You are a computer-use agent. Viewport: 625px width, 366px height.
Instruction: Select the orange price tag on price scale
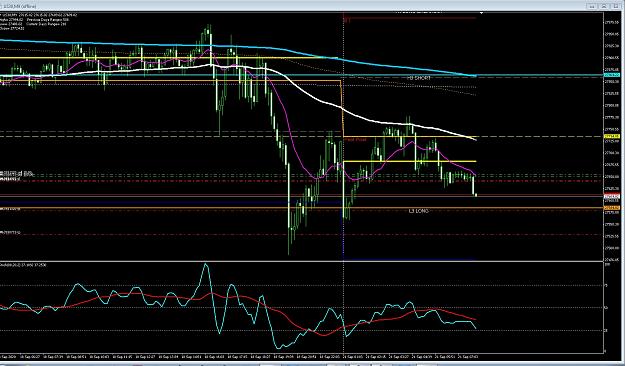pyautogui.click(x=612, y=208)
